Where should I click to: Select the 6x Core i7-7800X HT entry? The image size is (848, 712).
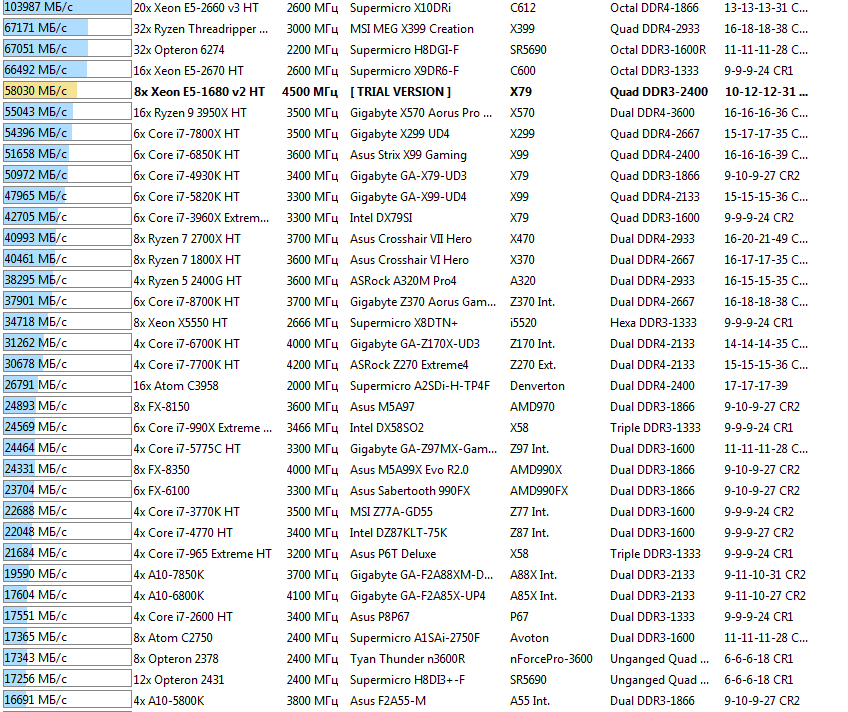click(x=187, y=134)
